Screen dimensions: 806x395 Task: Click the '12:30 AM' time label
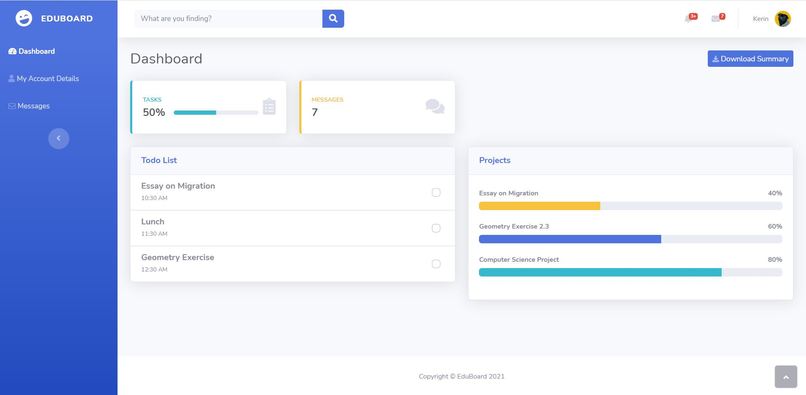154,270
